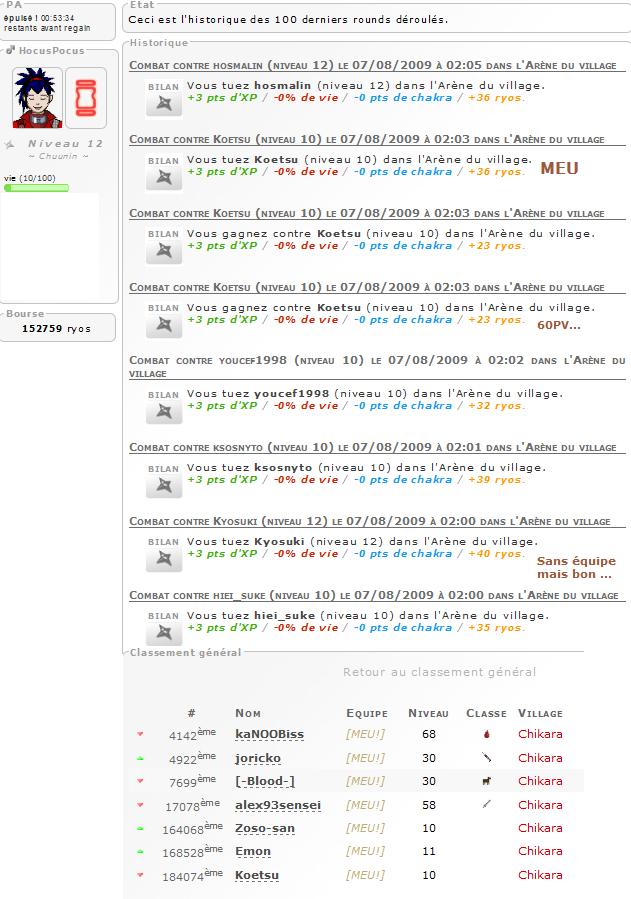
Task: Open combat contre youcef1998 heading
Action: pos(377,366)
